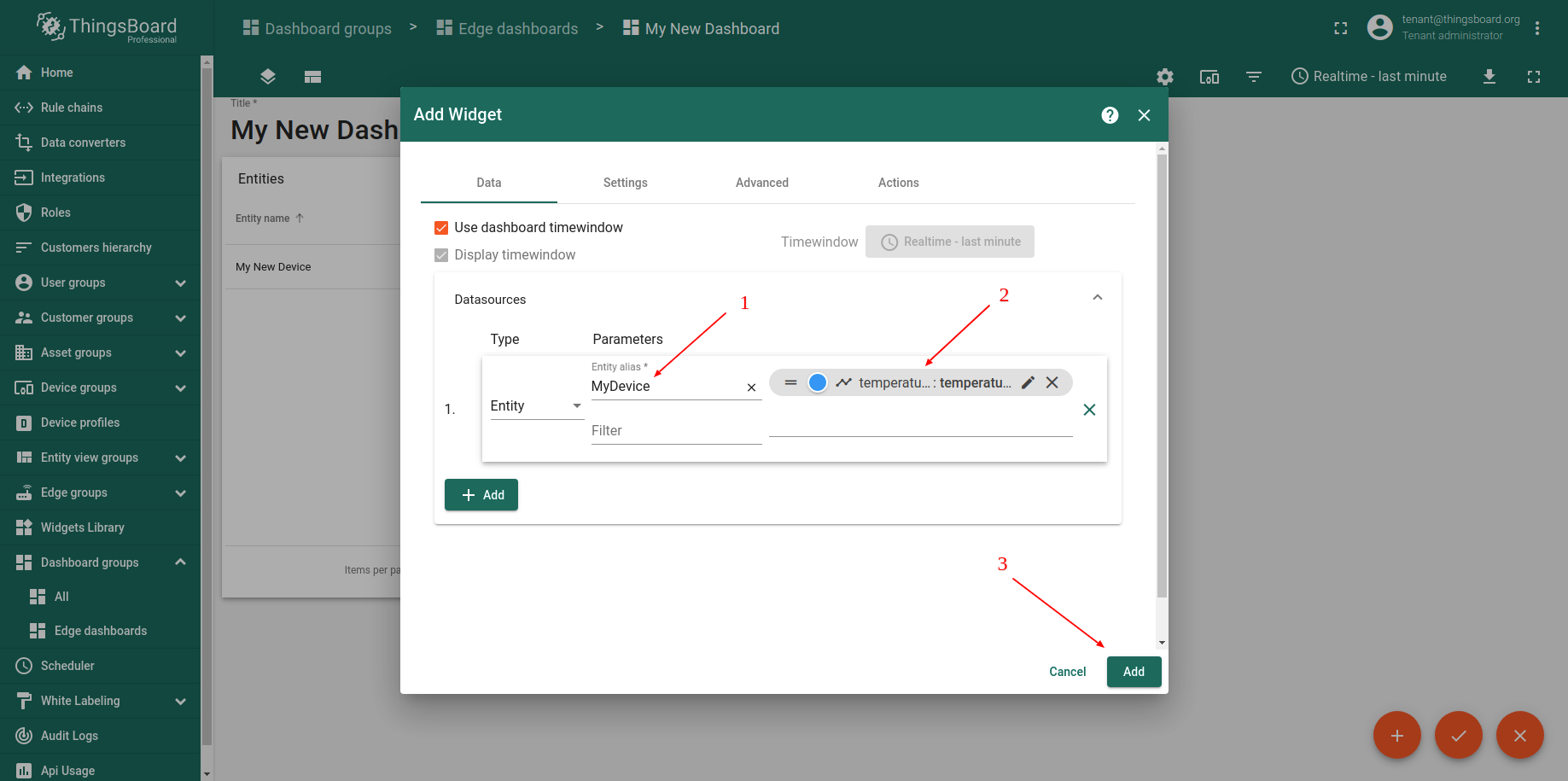Click the Filter input field
Image resolution: width=1568 pixels, height=781 pixels.
click(x=676, y=431)
